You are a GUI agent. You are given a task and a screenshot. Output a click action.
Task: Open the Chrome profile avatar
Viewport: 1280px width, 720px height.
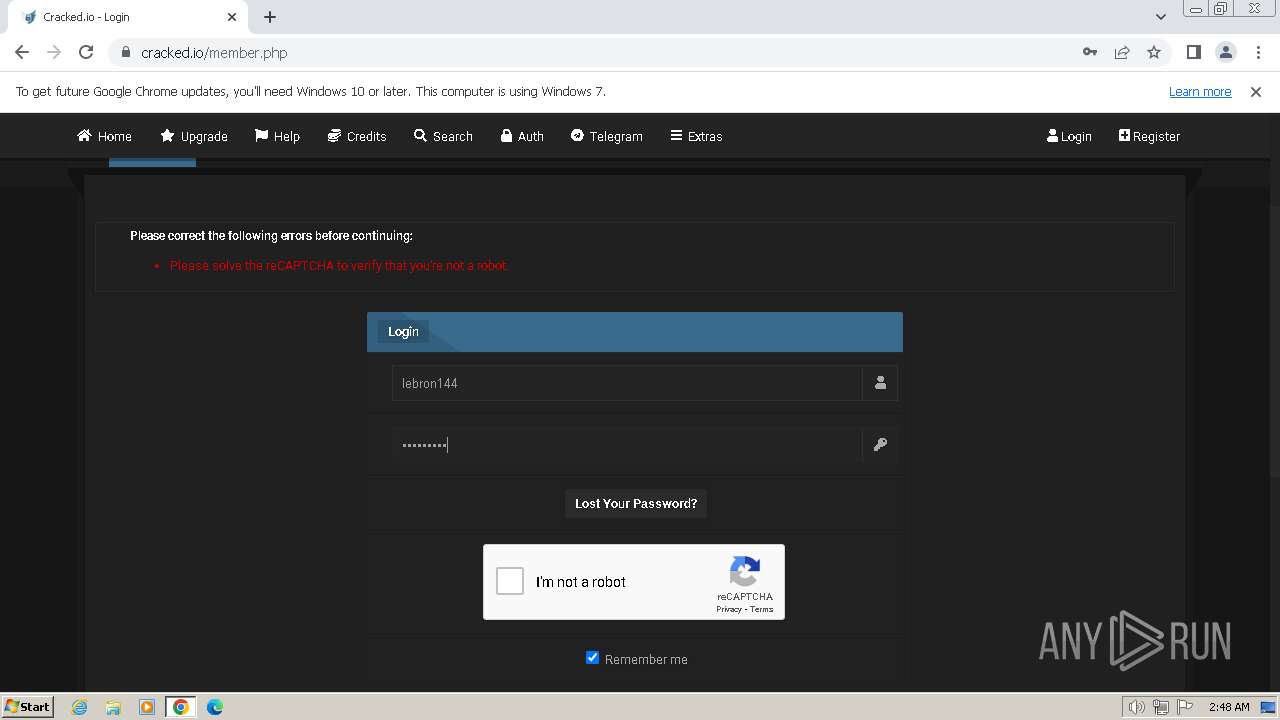click(1226, 52)
